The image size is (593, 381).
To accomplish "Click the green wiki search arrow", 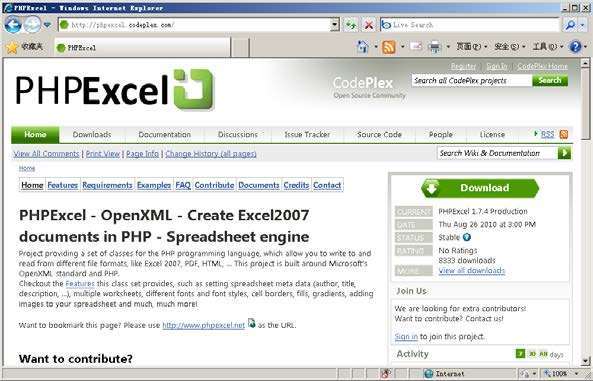I will click(x=564, y=153).
